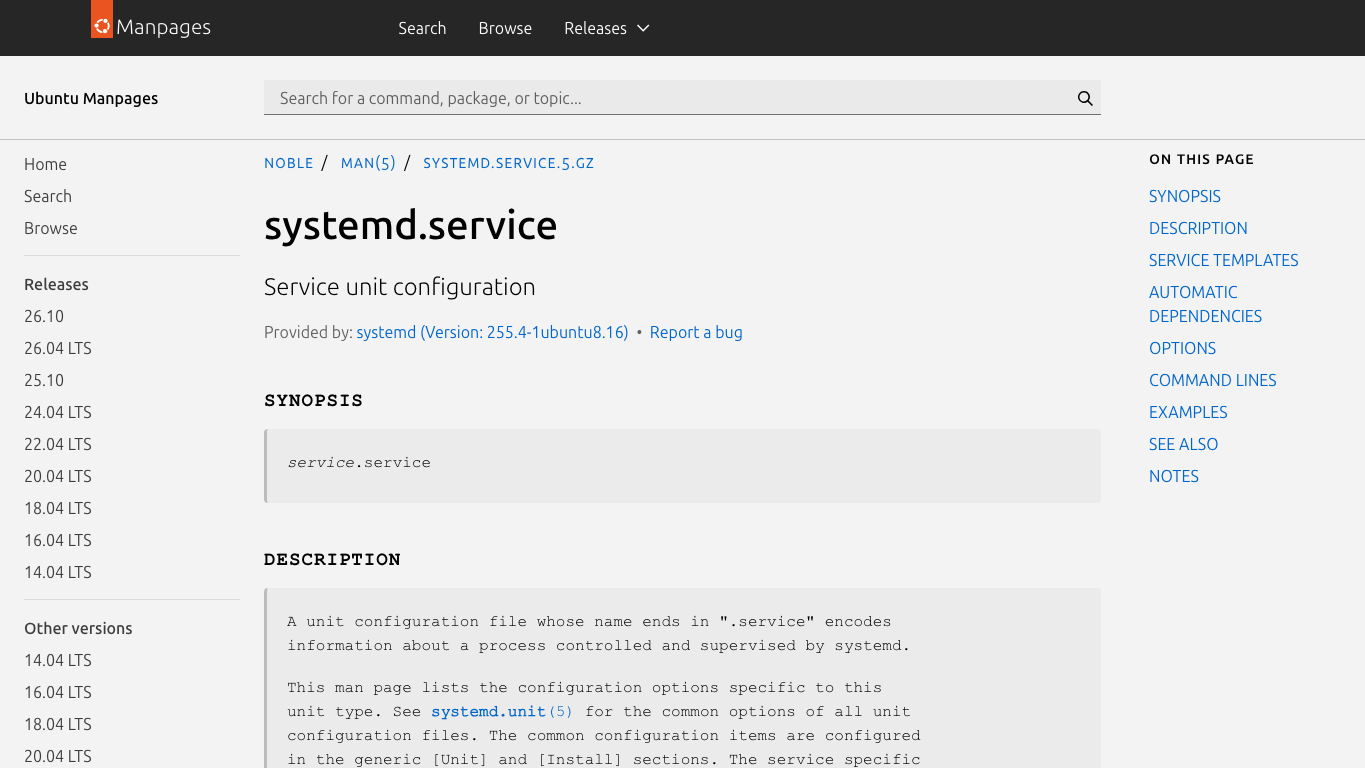The image size is (1365, 768).
Task: Expand the Releases dropdown chevron
Action: [x=643, y=28]
